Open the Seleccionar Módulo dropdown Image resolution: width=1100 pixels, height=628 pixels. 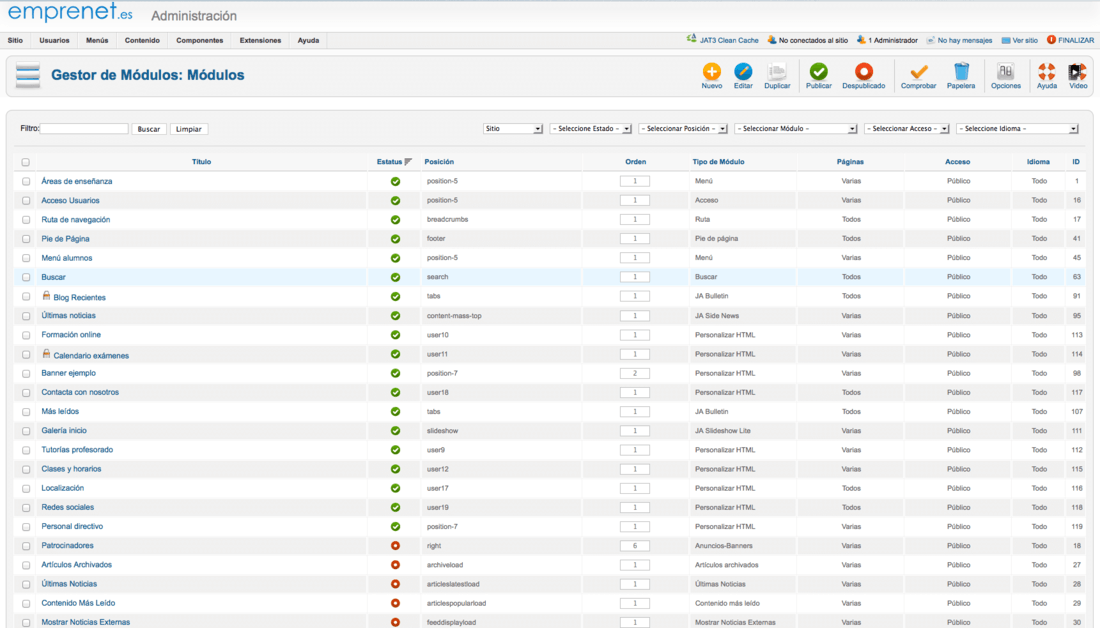click(796, 128)
